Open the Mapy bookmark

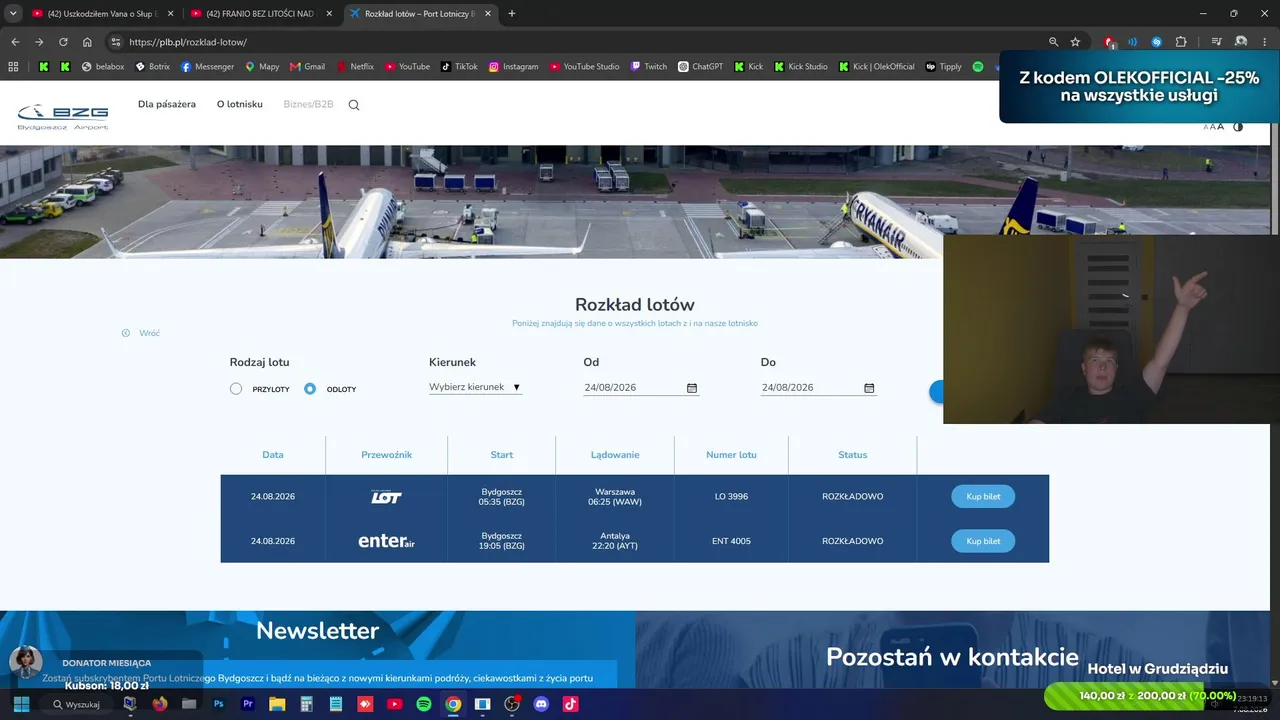[261, 67]
